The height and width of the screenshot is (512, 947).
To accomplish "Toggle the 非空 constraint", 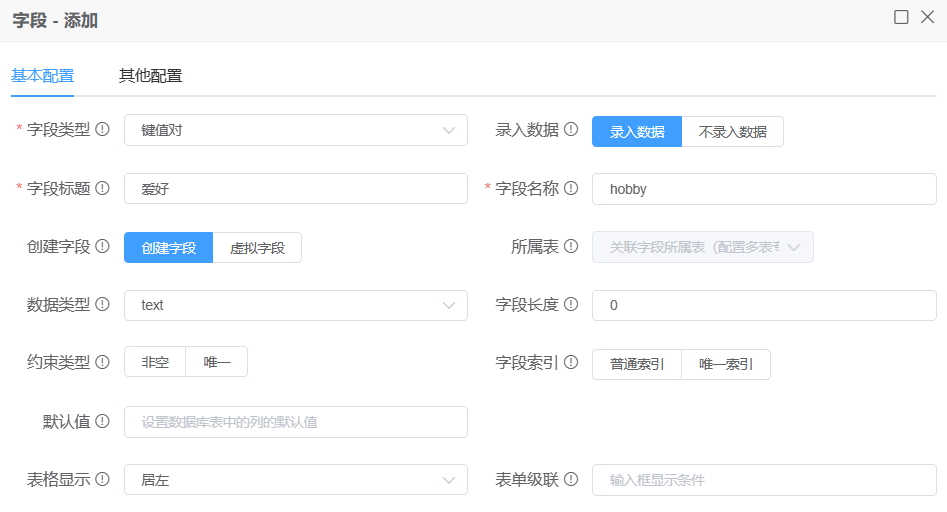I will pyautogui.click(x=155, y=363).
